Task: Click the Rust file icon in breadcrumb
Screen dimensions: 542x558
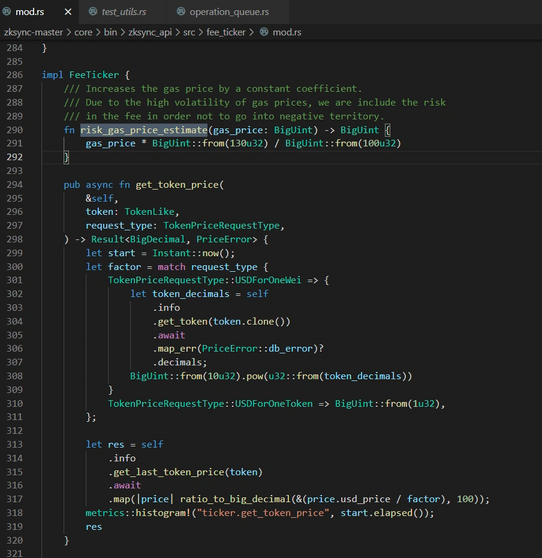Action: [264, 32]
